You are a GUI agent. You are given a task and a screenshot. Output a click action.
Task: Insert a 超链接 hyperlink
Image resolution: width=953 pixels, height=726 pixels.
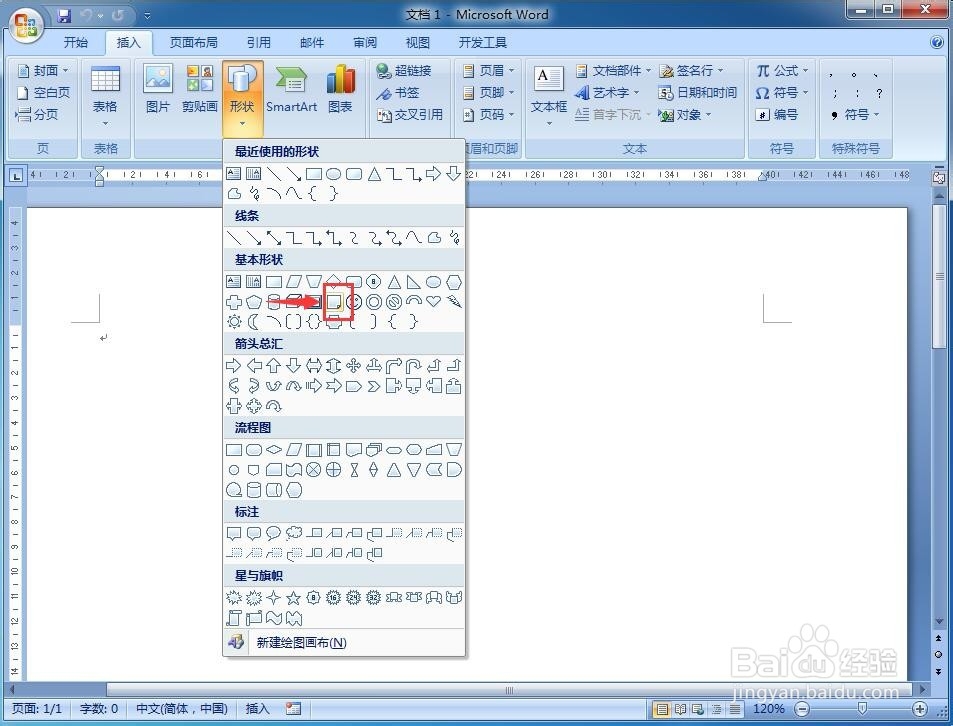coord(404,70)
